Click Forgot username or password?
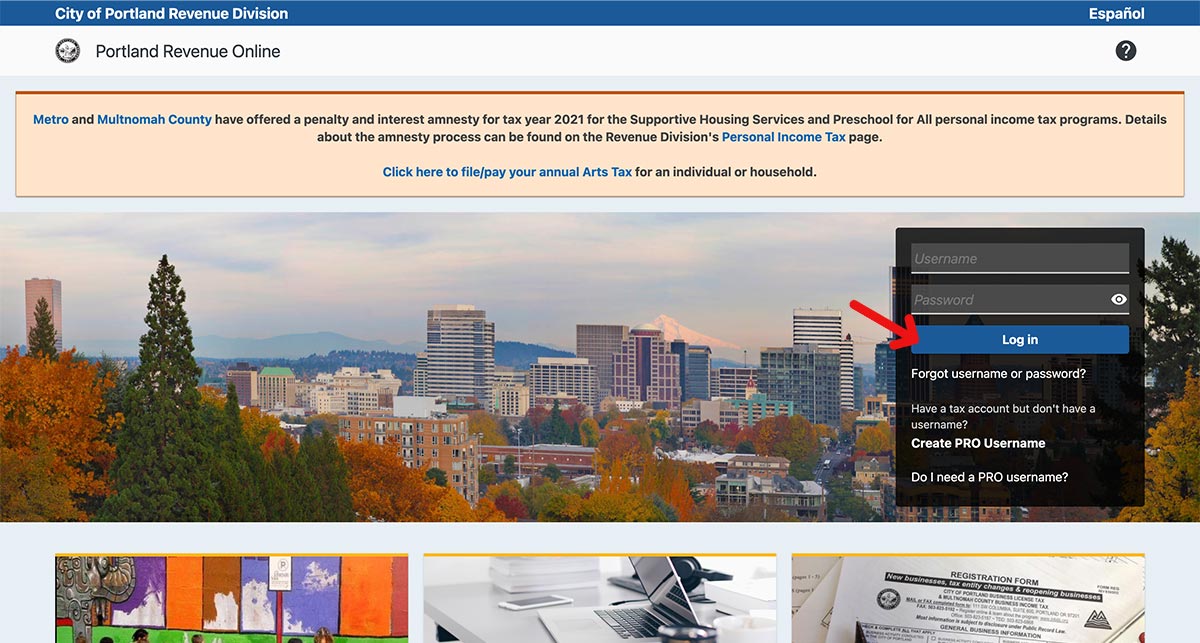 pos(998,374)
